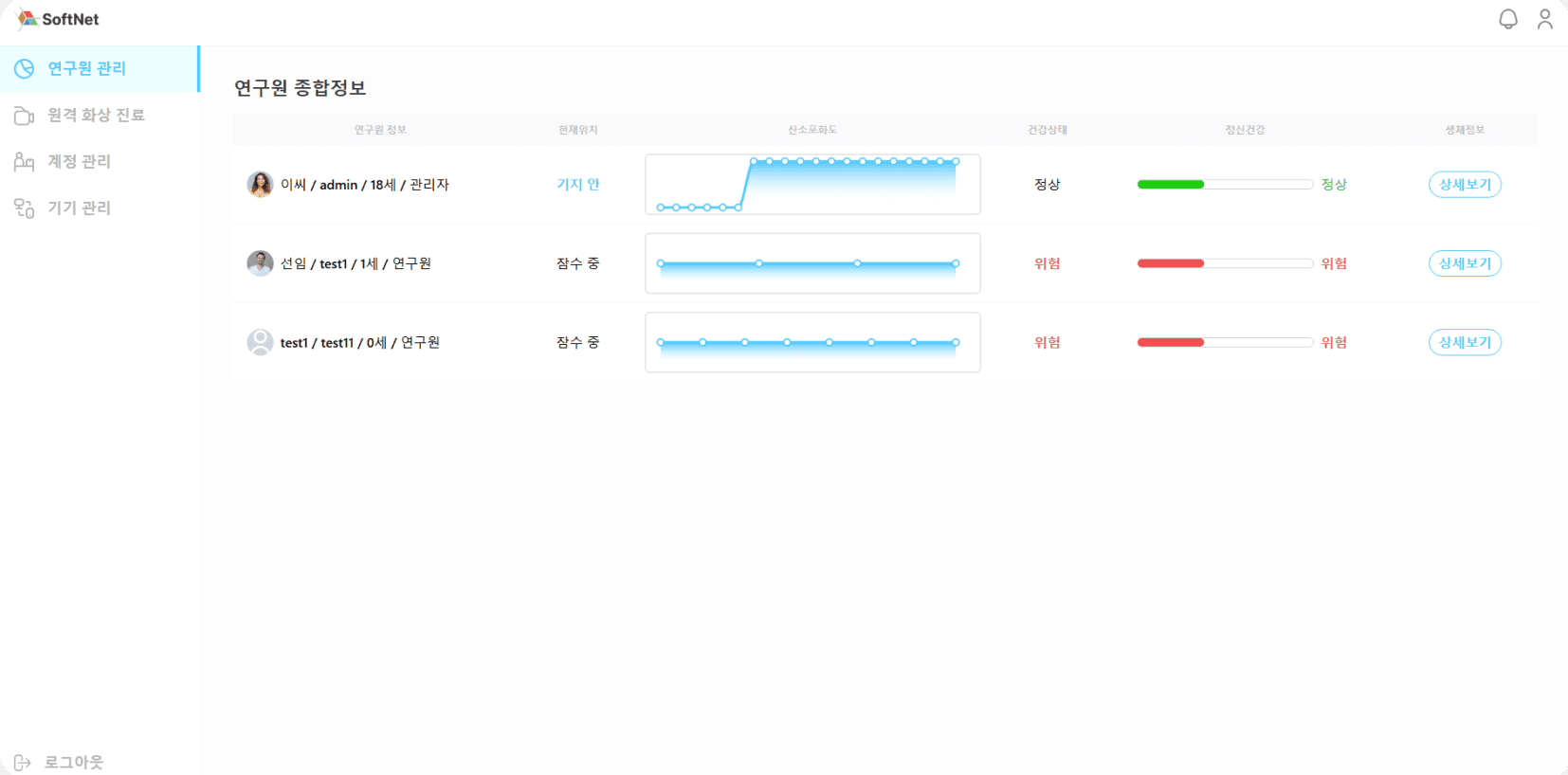Open 상세보기 for the test1 row

tap(1465, 263)
